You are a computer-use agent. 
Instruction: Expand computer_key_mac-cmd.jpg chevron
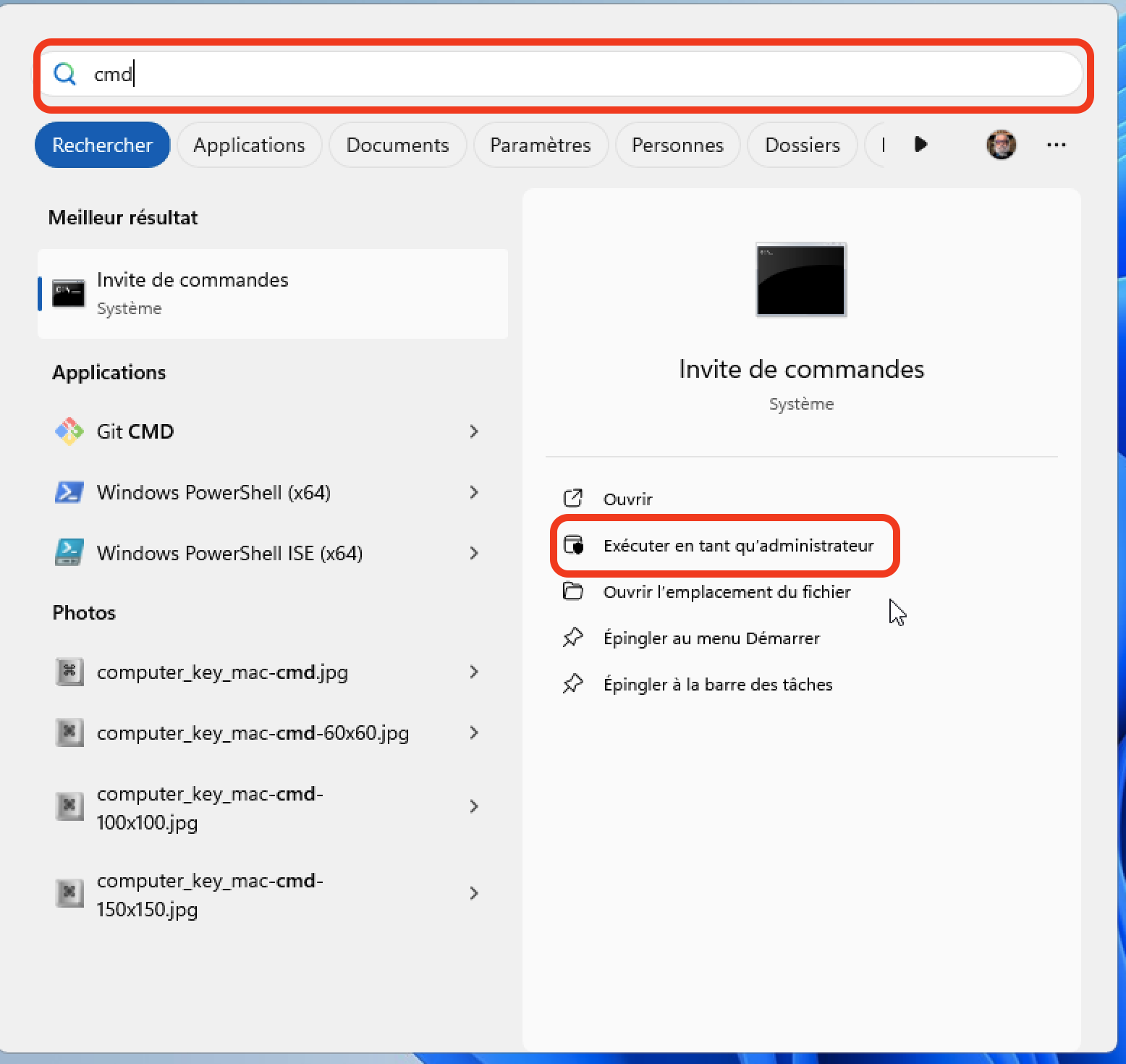(x=474, y=672)
